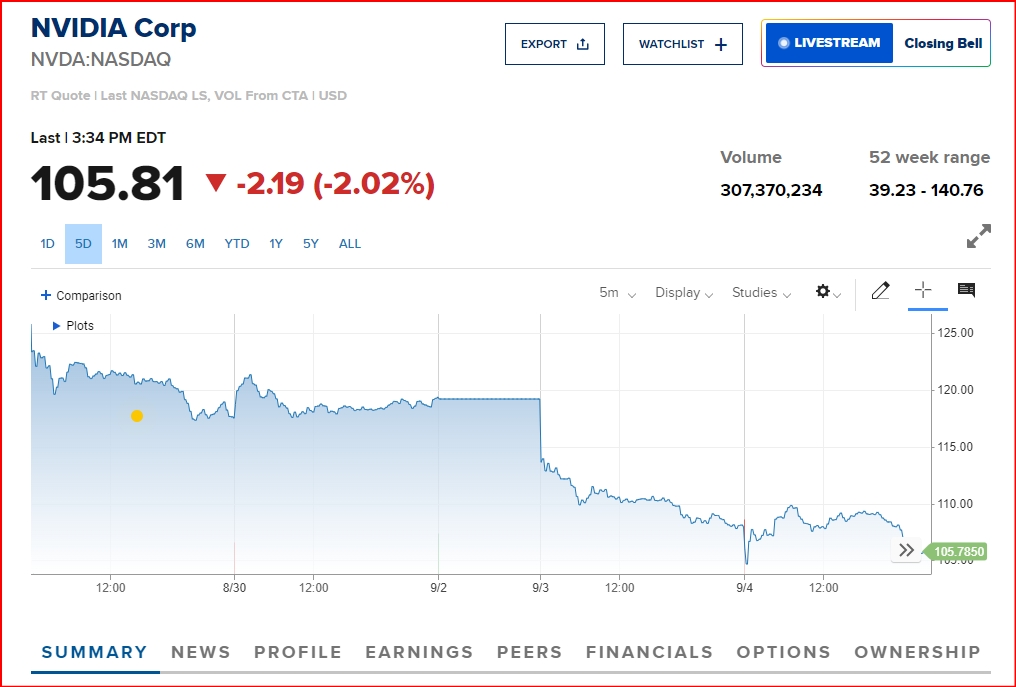Toggle the crosshair tool

click(923, 290)
